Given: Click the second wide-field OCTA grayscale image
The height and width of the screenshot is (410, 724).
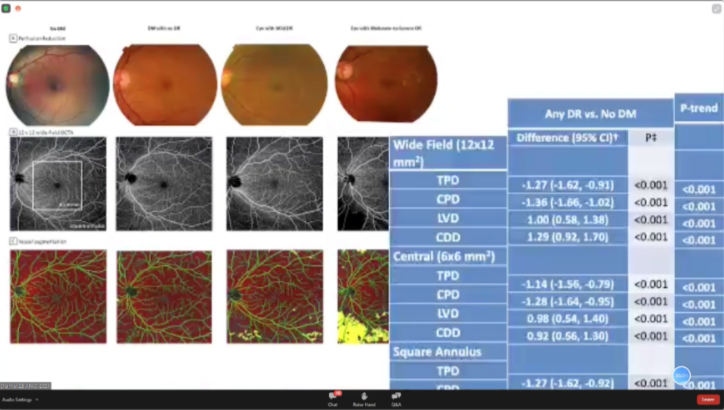Looking at the screenshot, I should [x=164, y=184].
